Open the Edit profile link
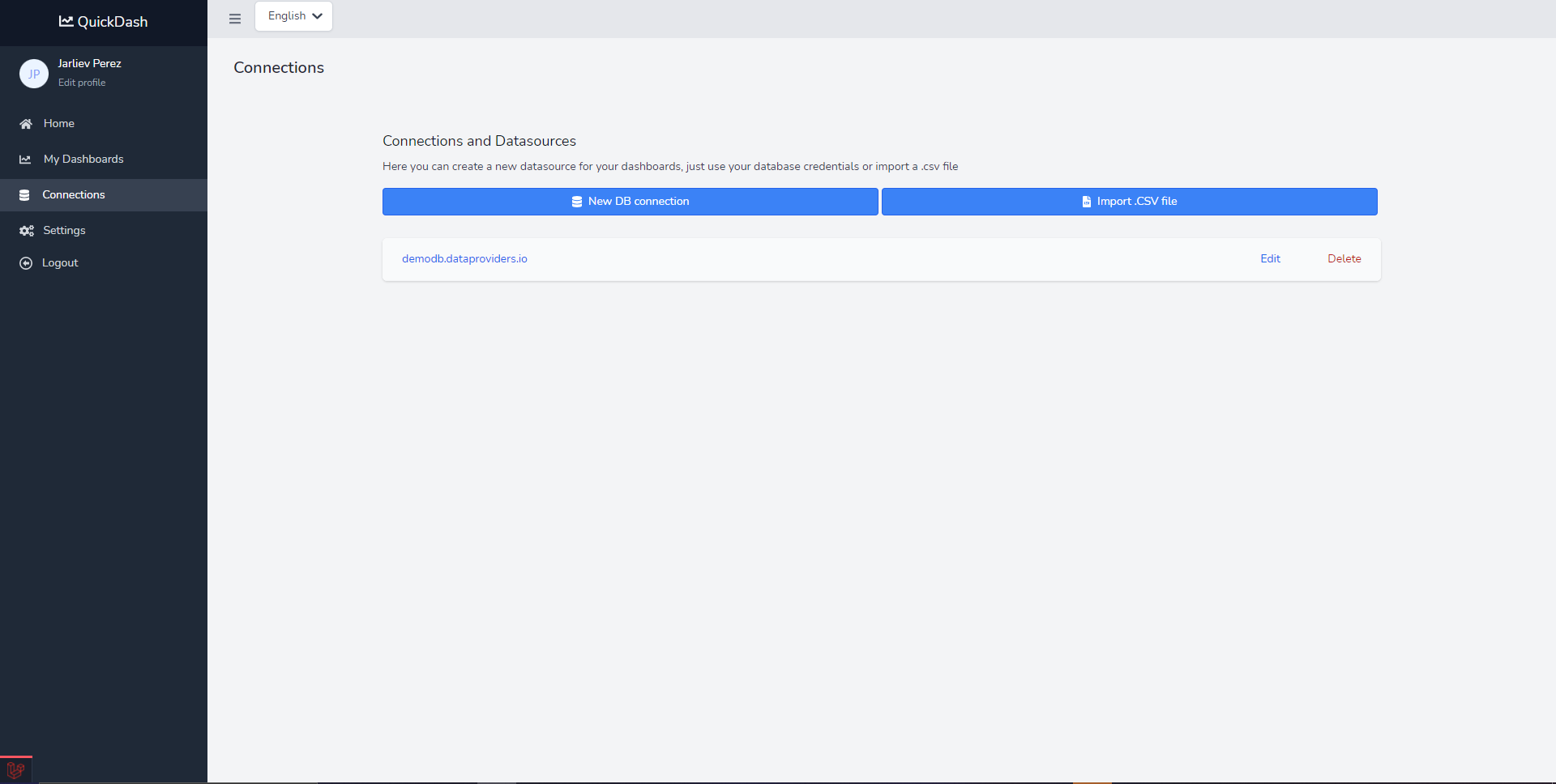Screen dimensions: 1556x784 pos(82,83)
